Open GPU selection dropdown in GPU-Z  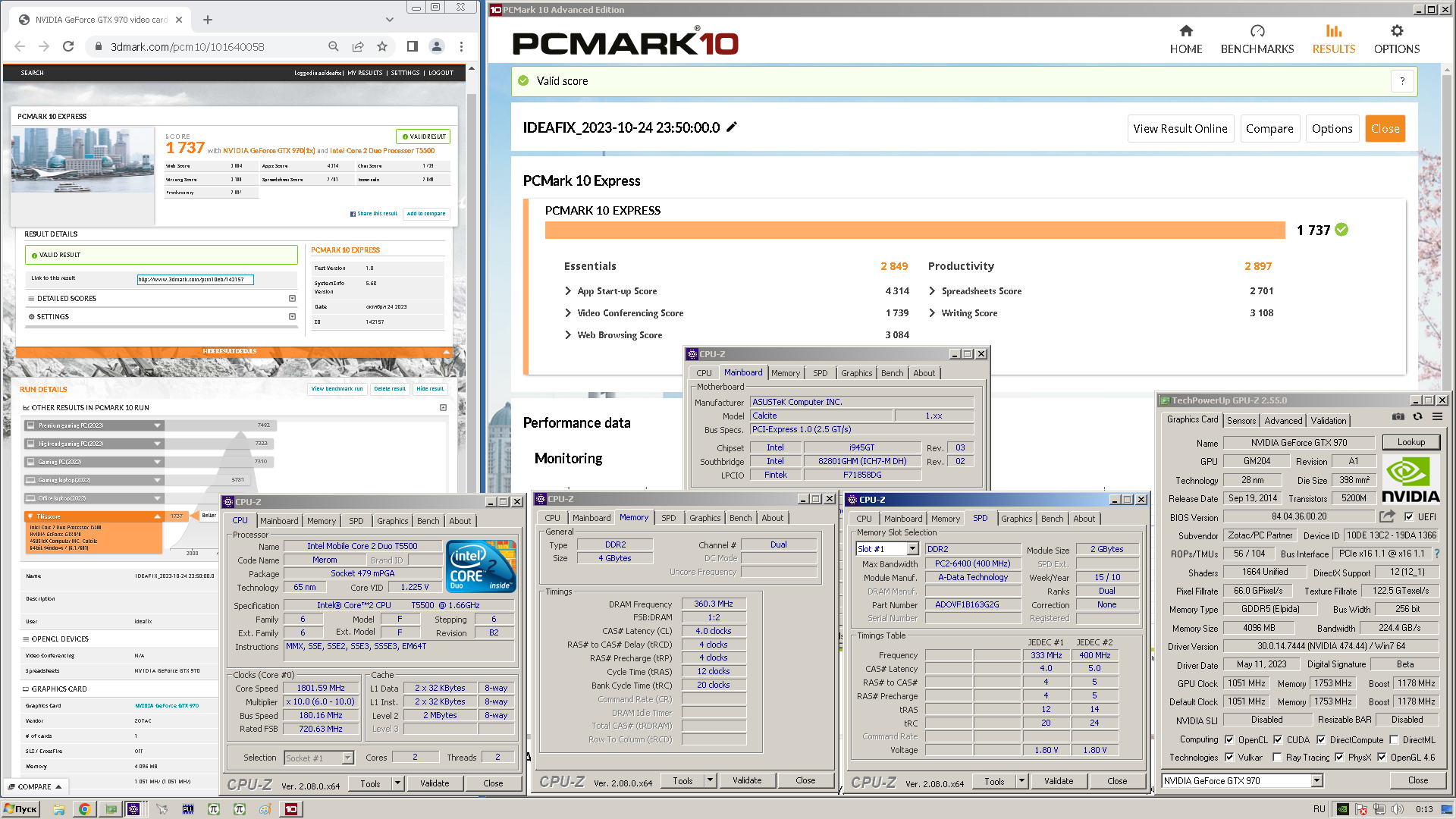coord(1317,780)
